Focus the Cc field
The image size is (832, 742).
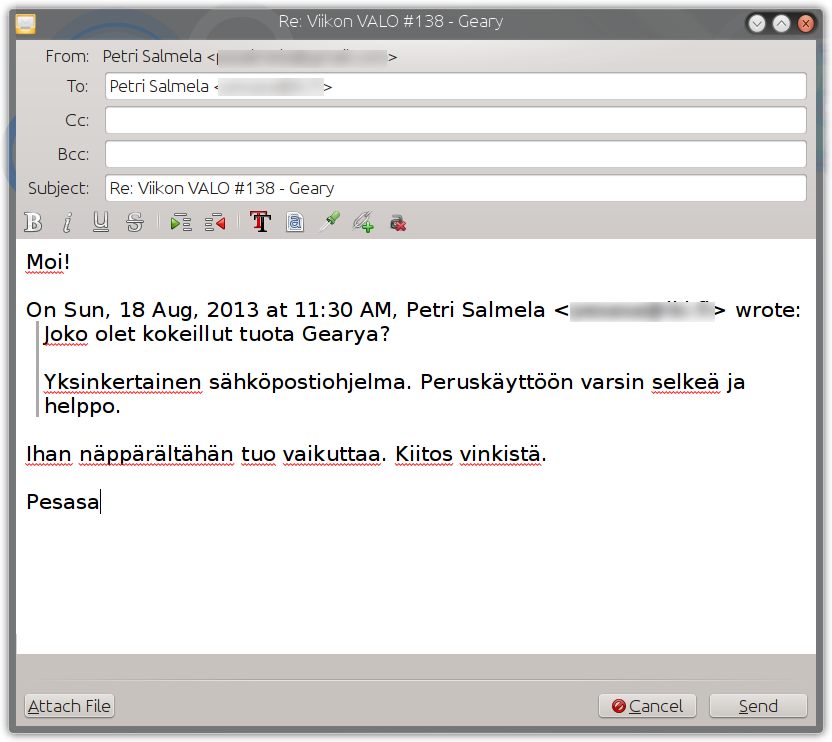coord(456,120)
